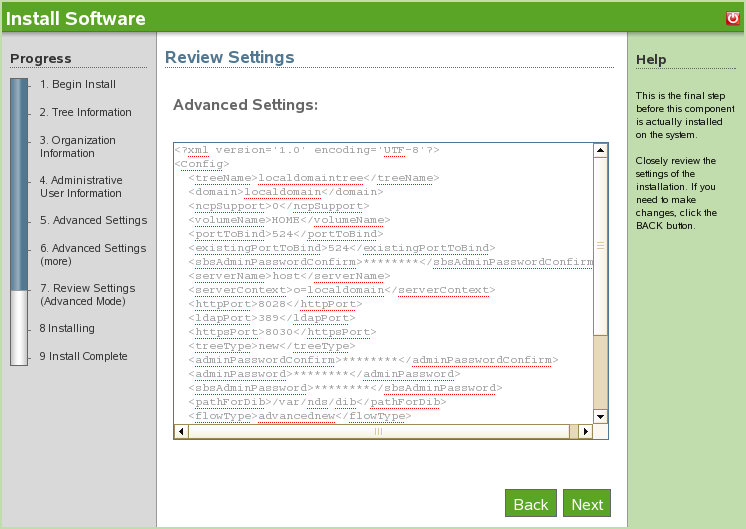746x529 pixels.
Task: Click the Back button
Action: (530, 503)
